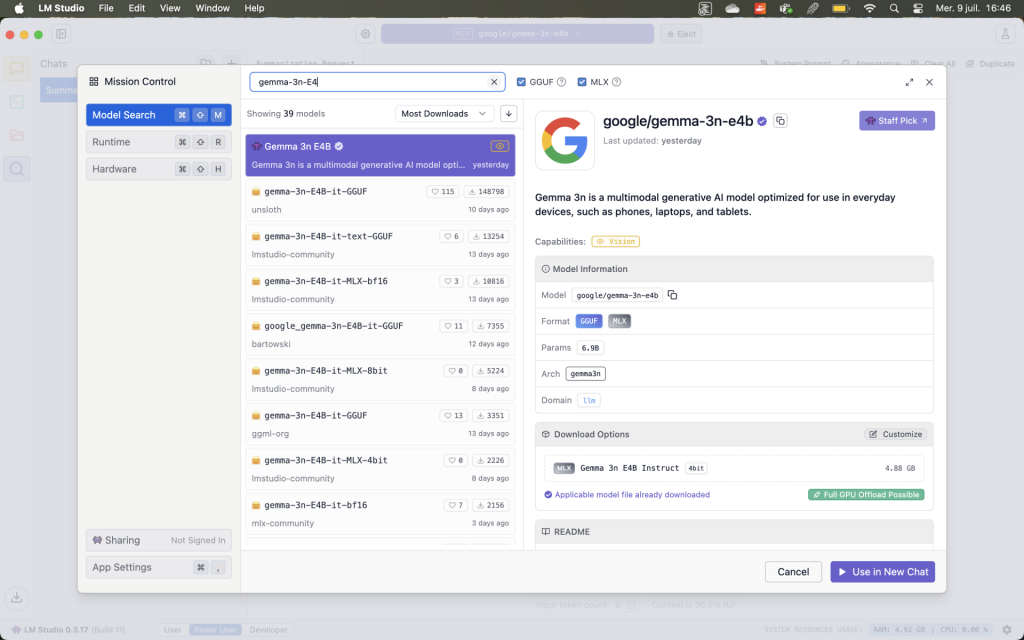
Task: Click Use in New Chat button
Action: [x=882, y=572]
